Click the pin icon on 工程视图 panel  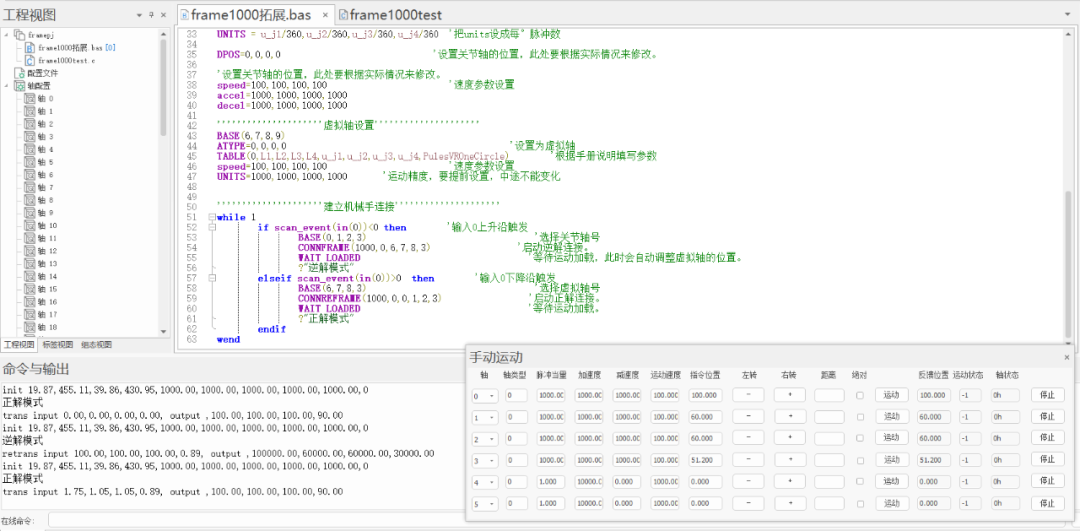coord(151,15)
